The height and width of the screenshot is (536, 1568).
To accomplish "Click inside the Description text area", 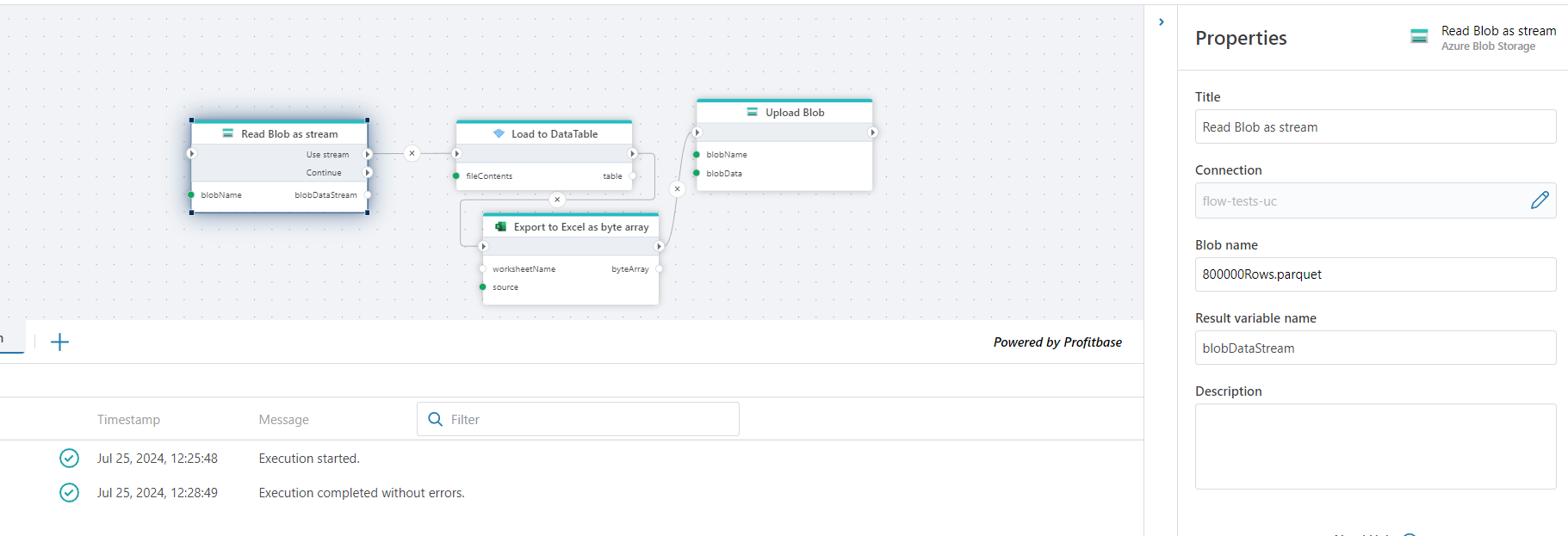I will coord(1374,447).
